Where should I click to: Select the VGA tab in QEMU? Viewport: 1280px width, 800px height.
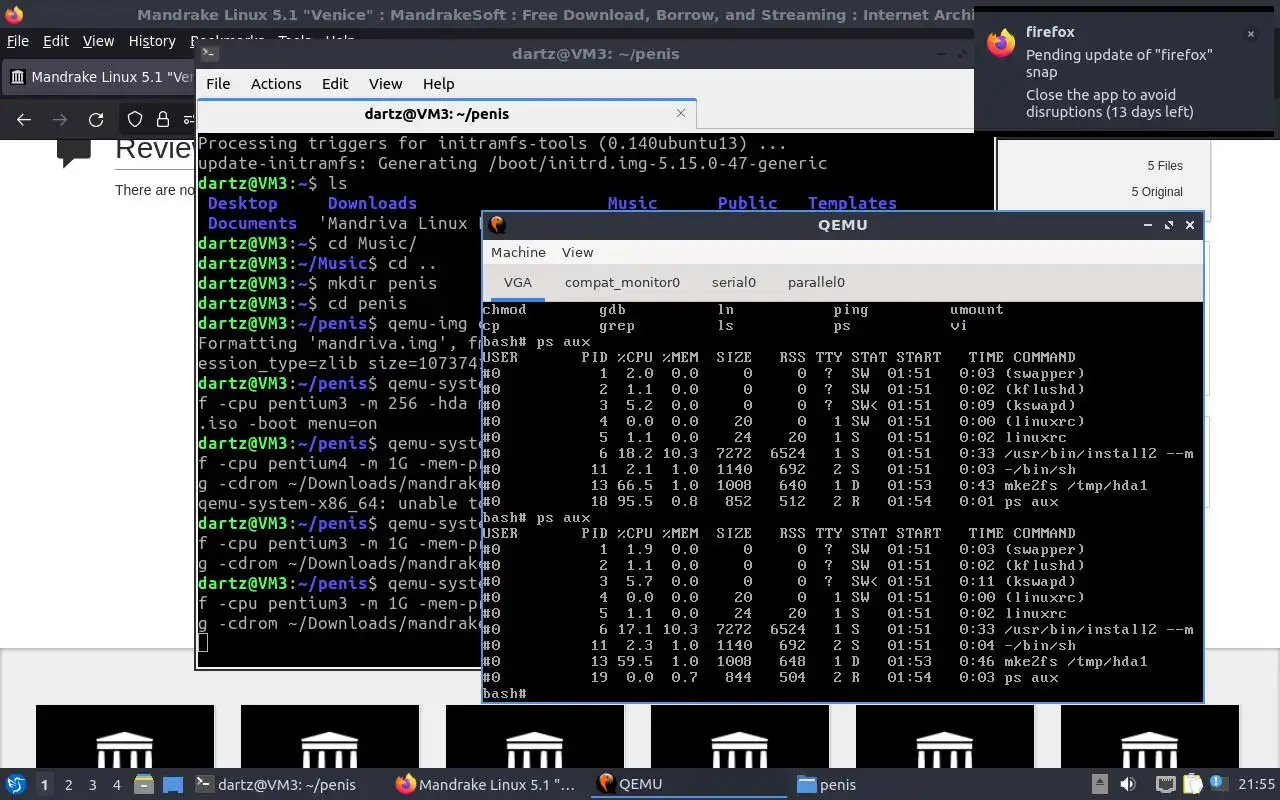tap(518, 282)
